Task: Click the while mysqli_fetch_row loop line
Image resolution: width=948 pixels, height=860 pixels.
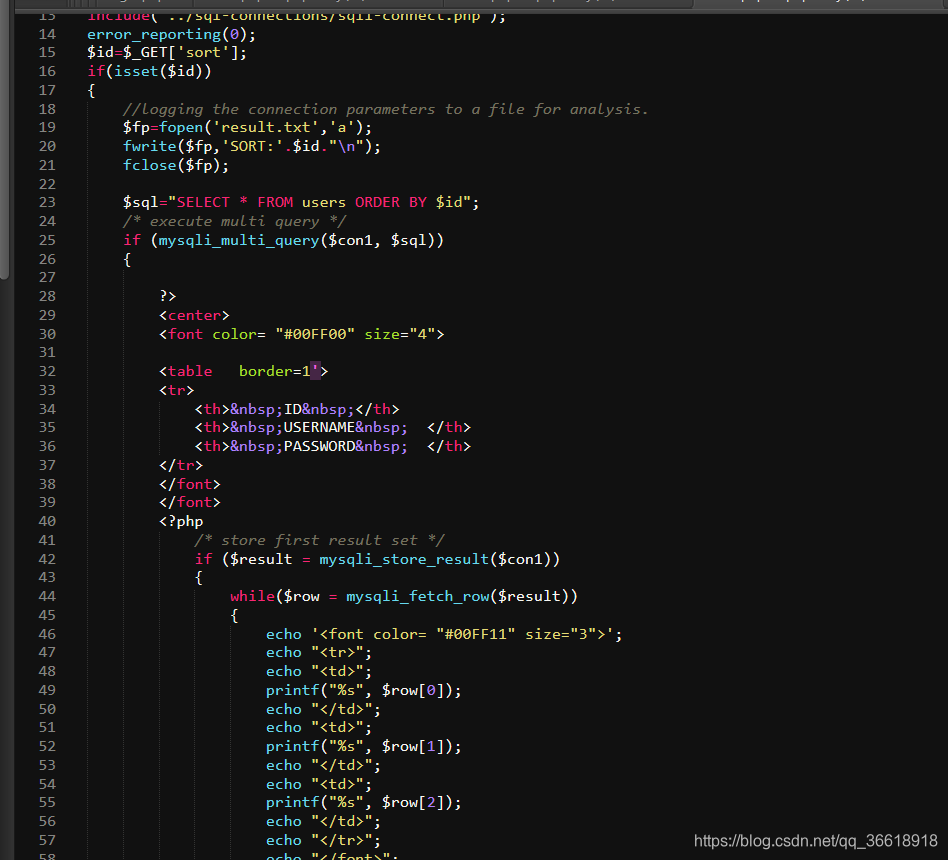Action: pyautogui.click(x=404, y=596)
